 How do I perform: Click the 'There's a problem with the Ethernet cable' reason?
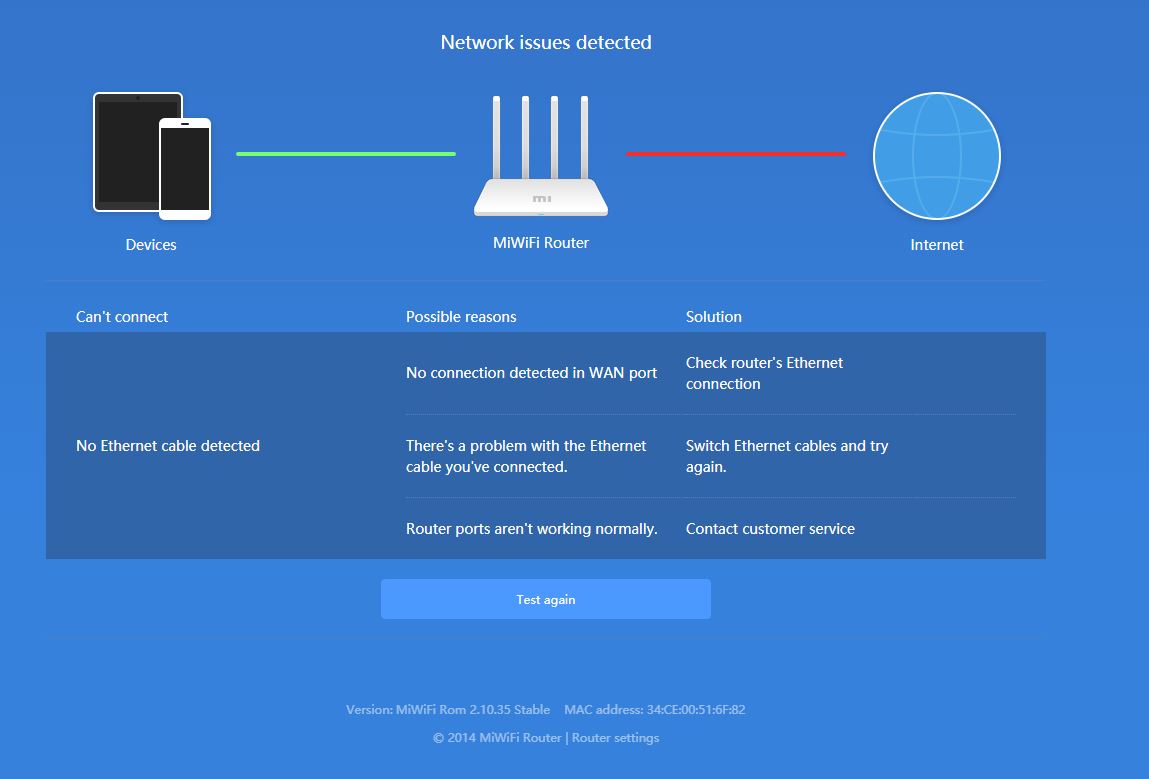pyautogui.click(x=526, y=456)
